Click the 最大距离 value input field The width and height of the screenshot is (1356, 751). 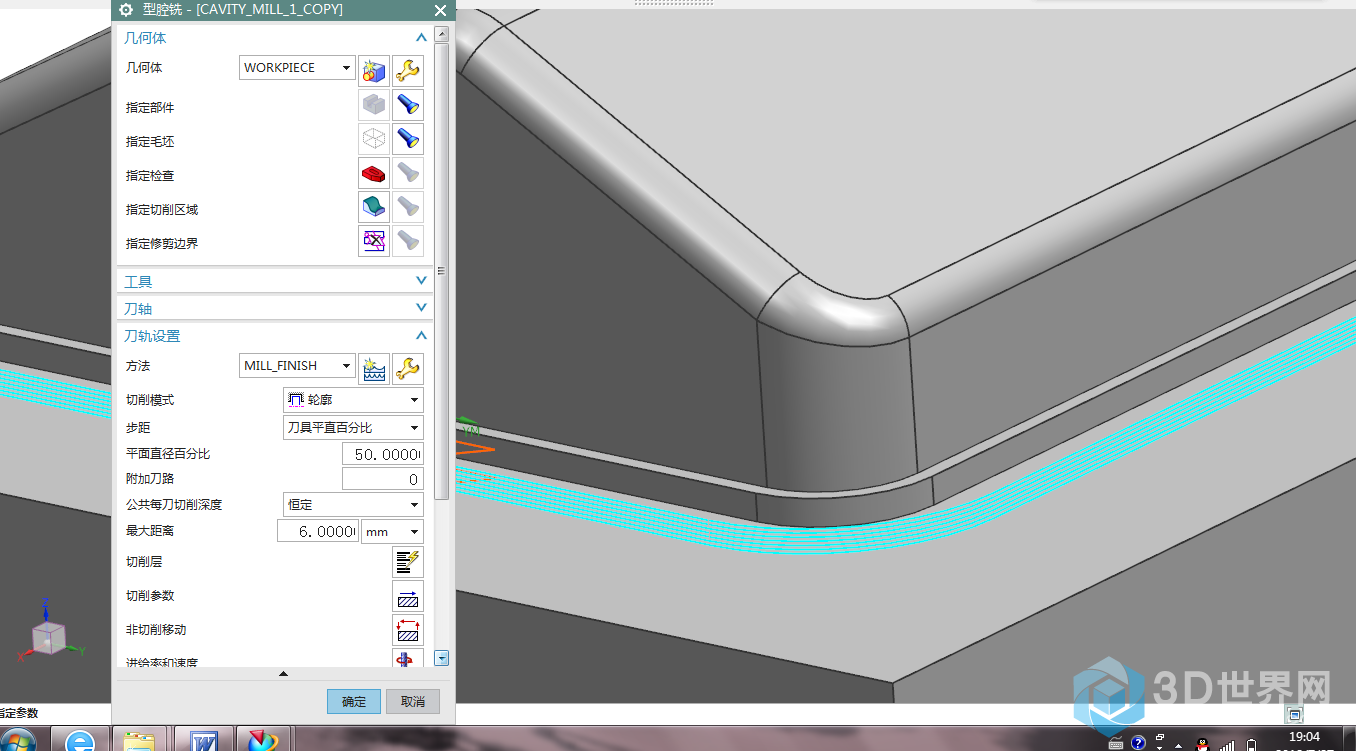point(317,531)
